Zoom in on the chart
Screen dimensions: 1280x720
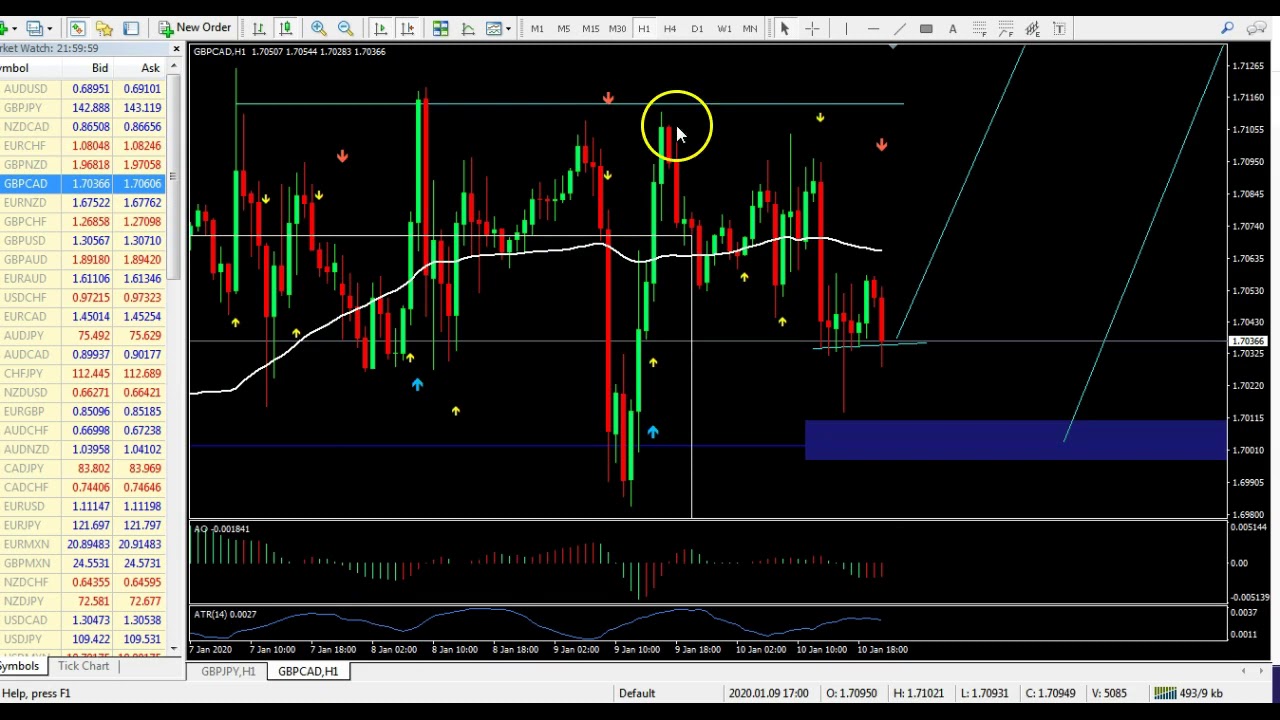coord(318,28)
